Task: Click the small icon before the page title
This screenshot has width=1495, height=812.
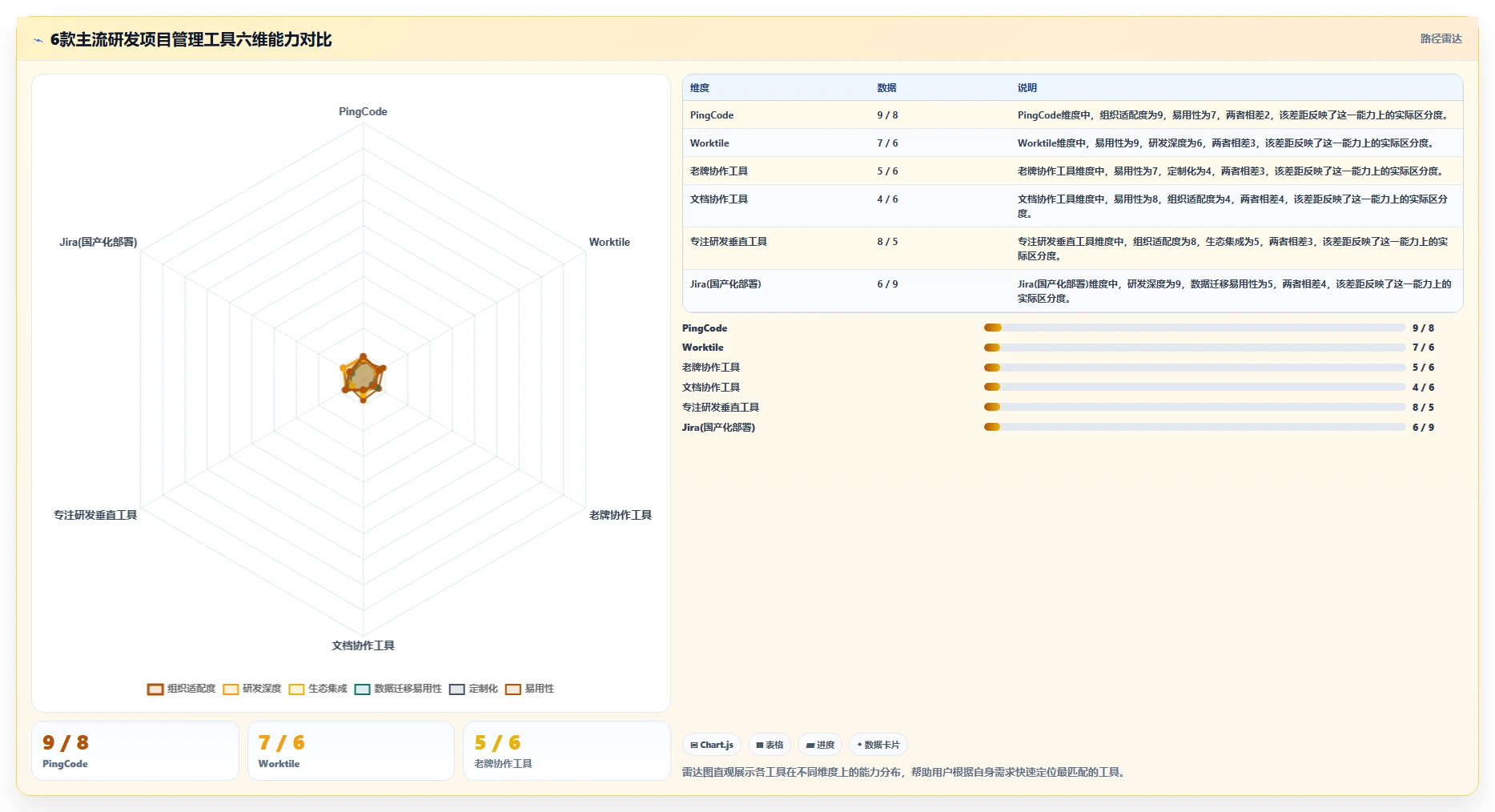Action: point(38,40)
